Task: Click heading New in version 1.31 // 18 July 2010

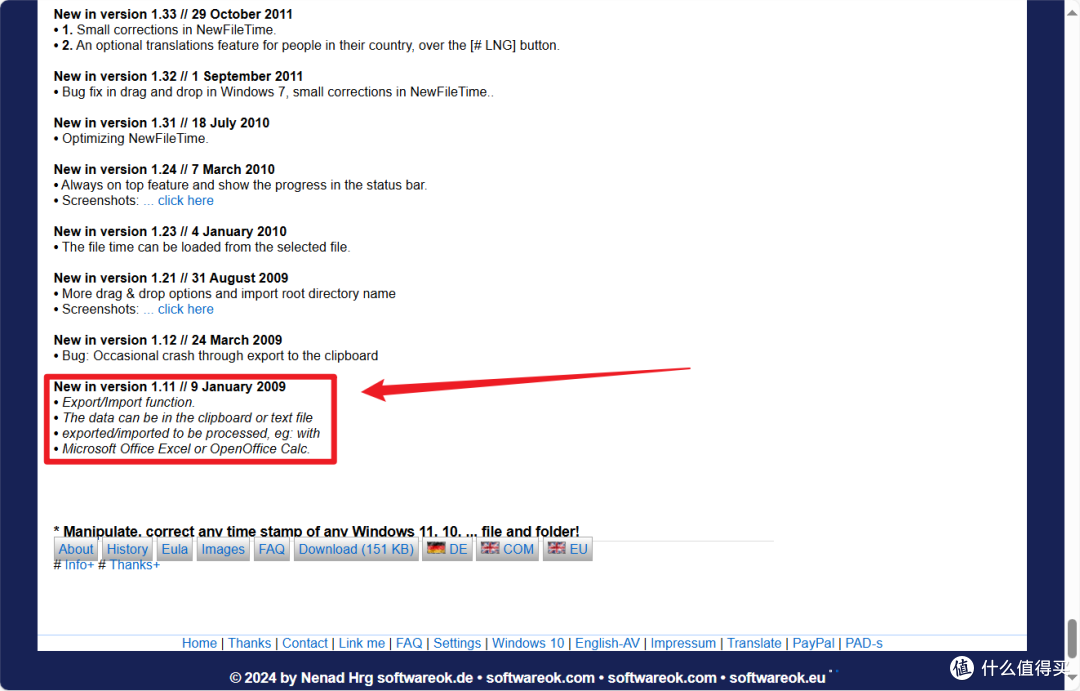Action: (162, 123)
